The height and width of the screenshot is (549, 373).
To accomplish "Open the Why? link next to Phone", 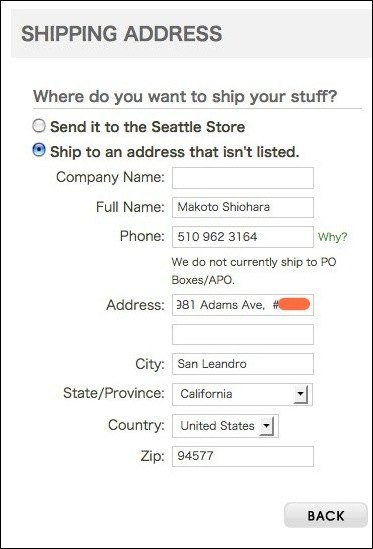I will [332, 237].
